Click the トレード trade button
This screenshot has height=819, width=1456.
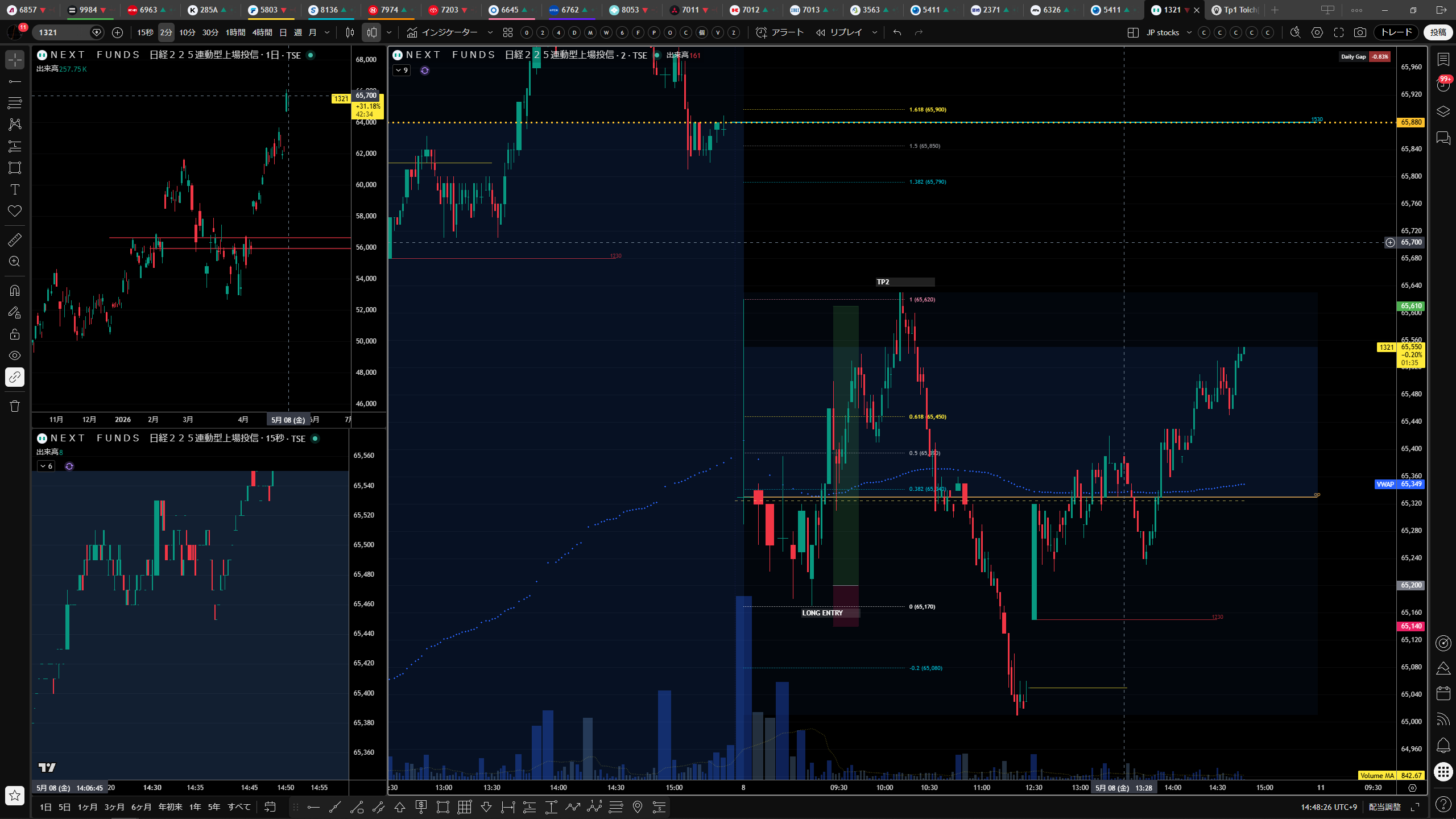[x=1396, y=32]
